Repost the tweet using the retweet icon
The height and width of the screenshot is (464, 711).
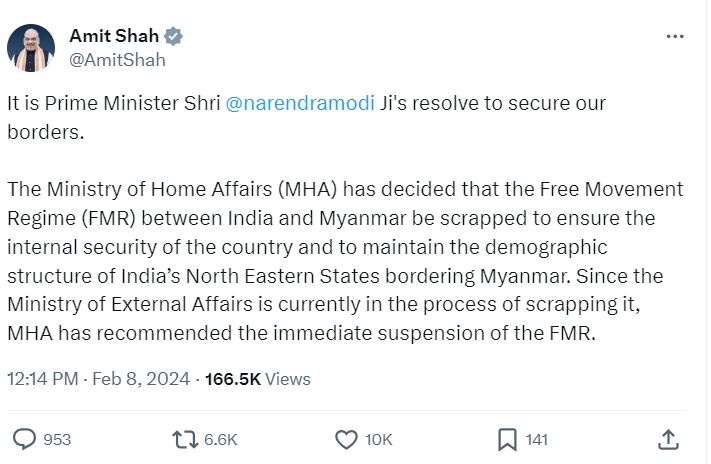[185, 439]
